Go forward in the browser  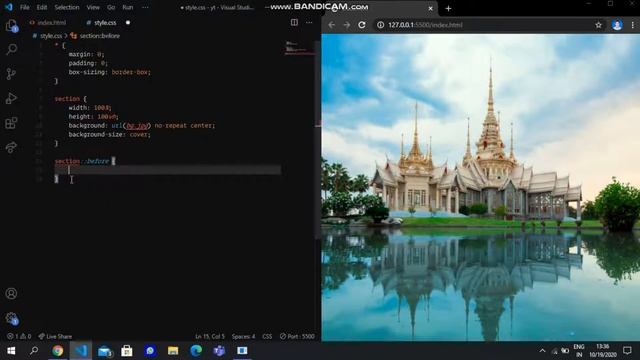[347, 25]
